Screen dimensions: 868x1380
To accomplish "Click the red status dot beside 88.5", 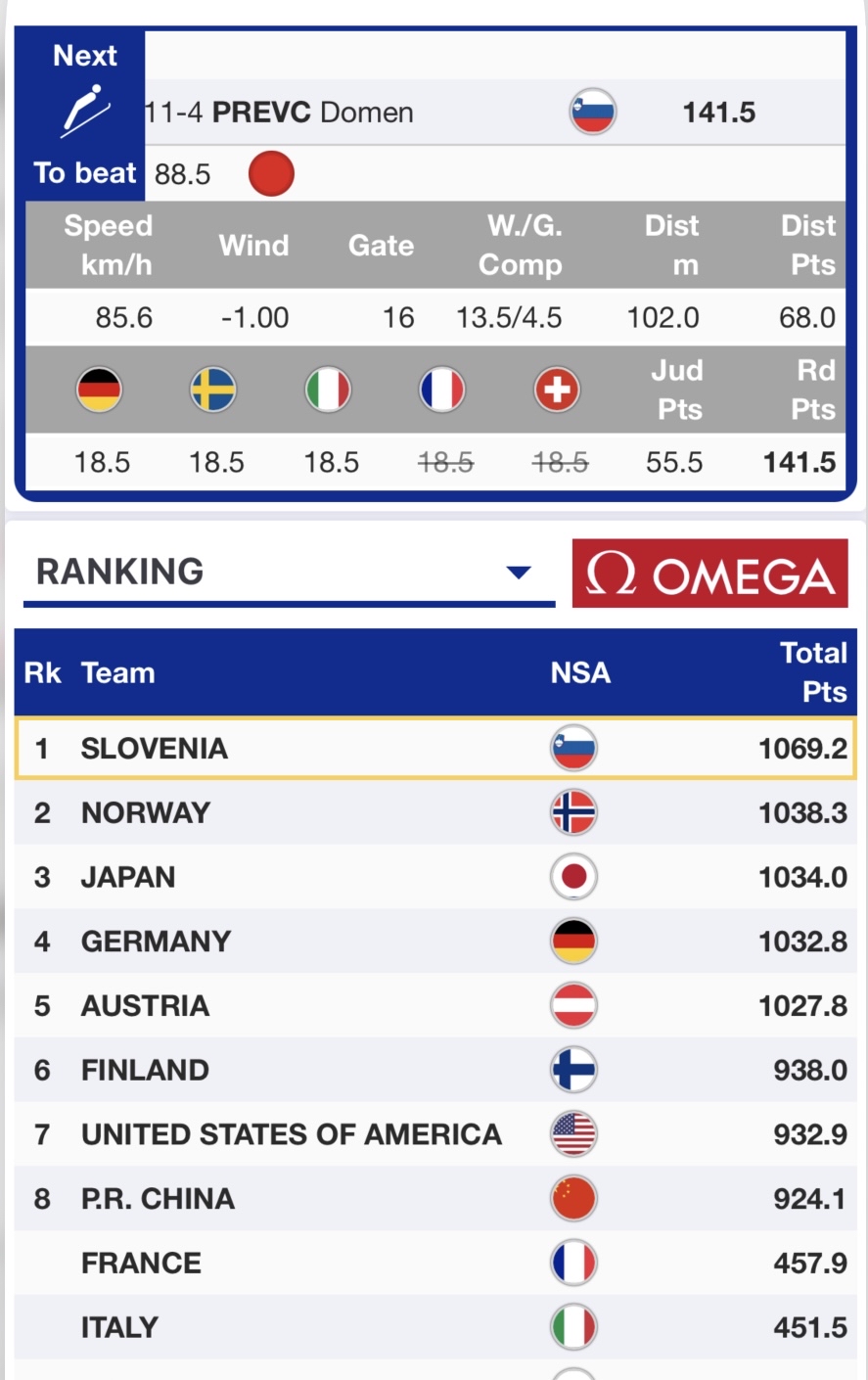I will tap(271, 174).
